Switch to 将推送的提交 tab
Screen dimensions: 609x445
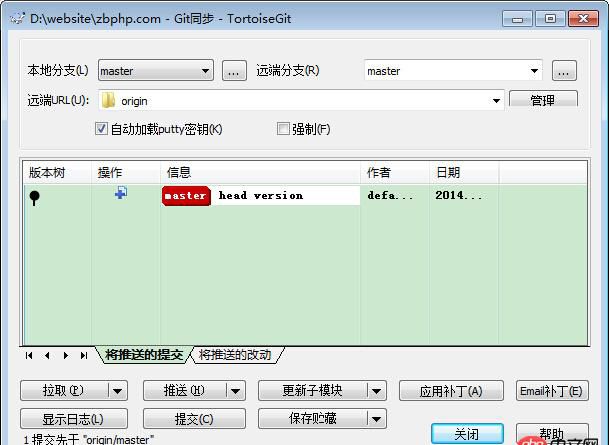point(144,355)
